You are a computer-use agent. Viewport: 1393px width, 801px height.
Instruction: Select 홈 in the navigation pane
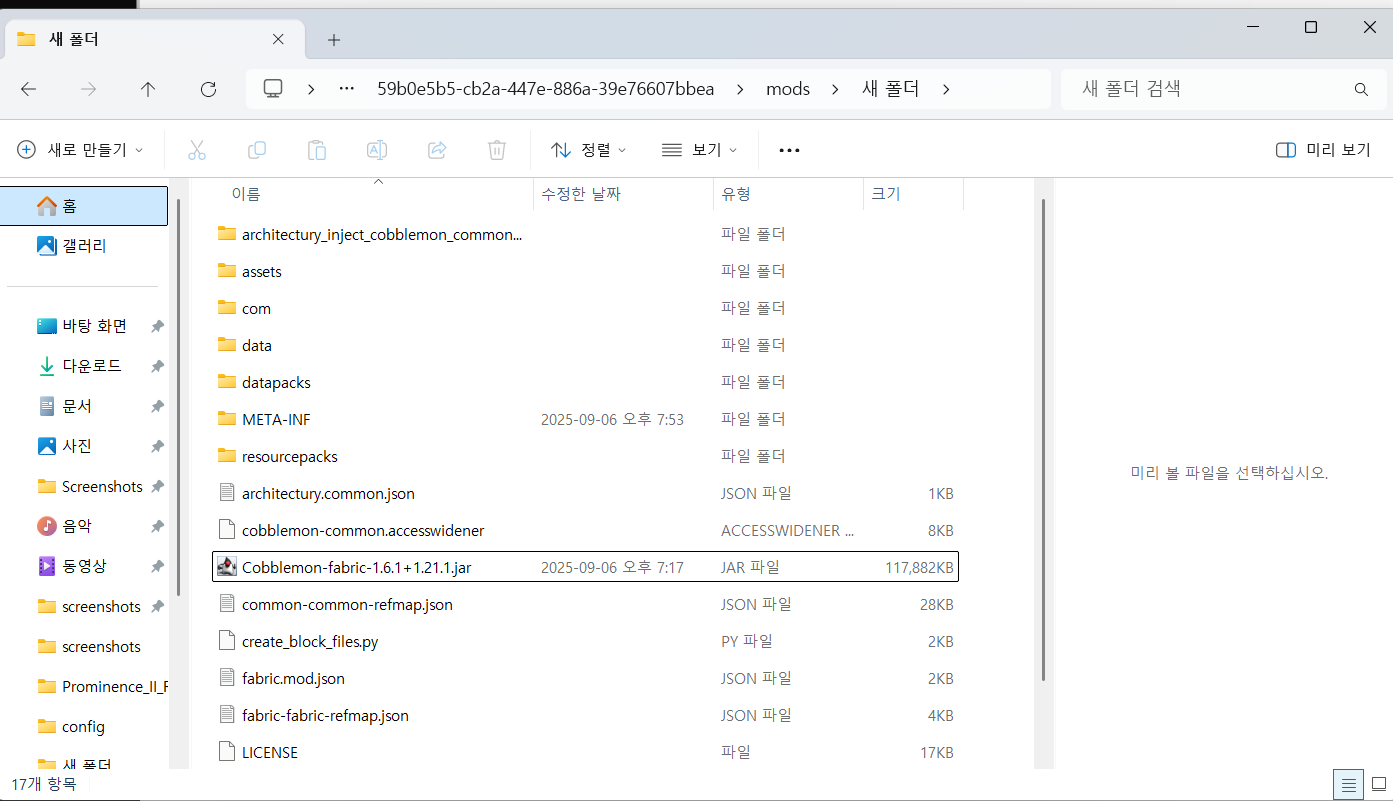pyautogui.click(x=84, y=206)
